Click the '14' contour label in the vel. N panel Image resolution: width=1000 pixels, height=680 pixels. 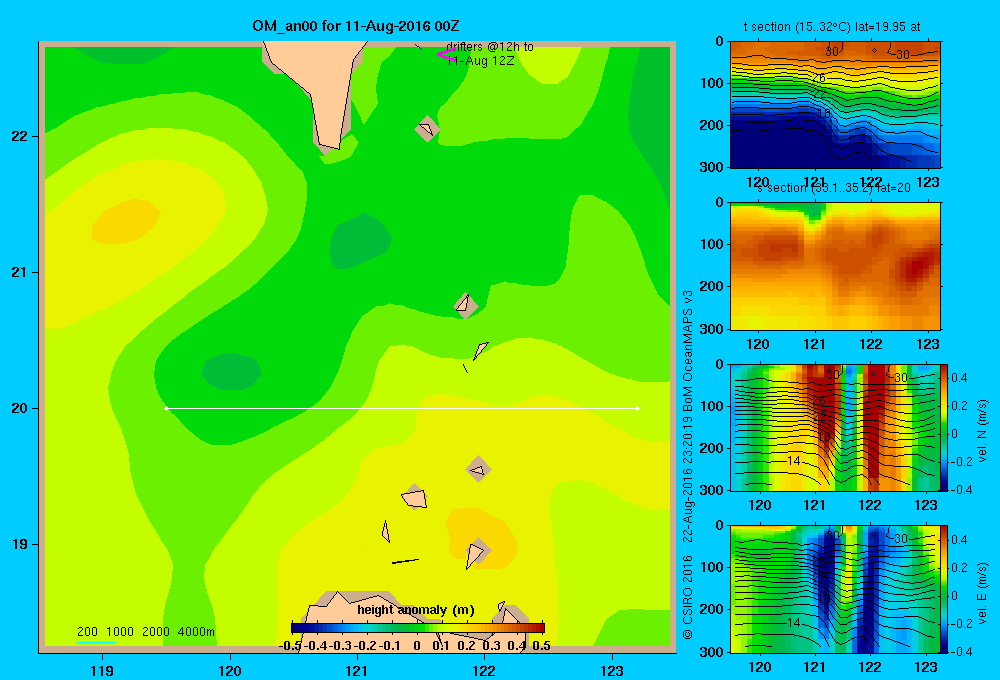coord(793,461)
